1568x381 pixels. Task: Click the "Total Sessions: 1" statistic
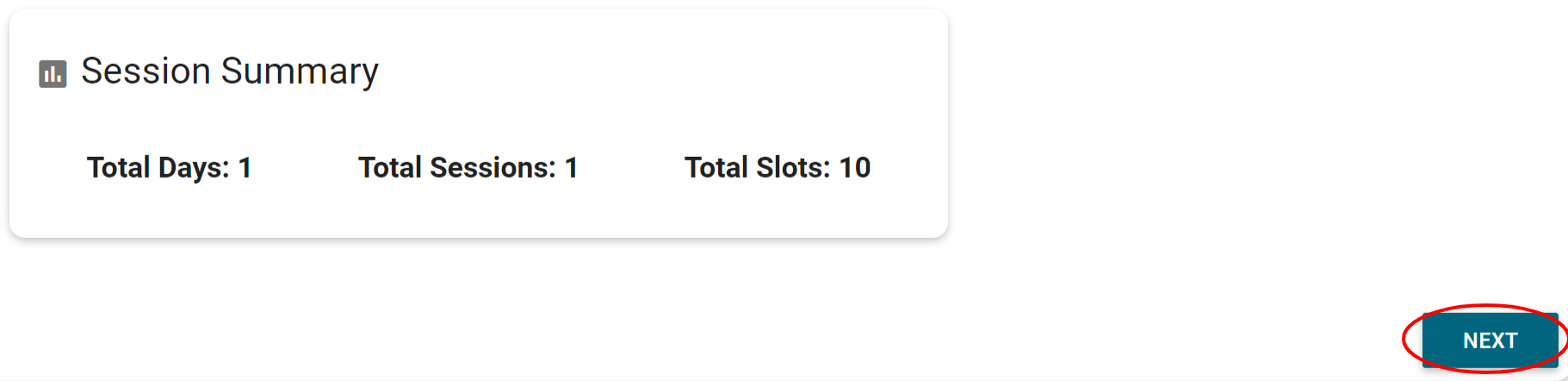coord(468,167)
